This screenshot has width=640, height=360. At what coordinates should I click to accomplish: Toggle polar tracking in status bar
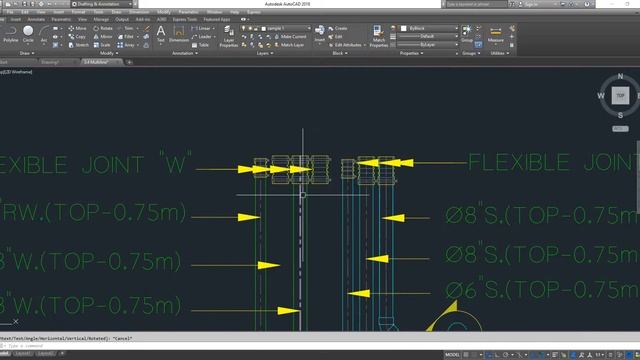tap(506, 355)
